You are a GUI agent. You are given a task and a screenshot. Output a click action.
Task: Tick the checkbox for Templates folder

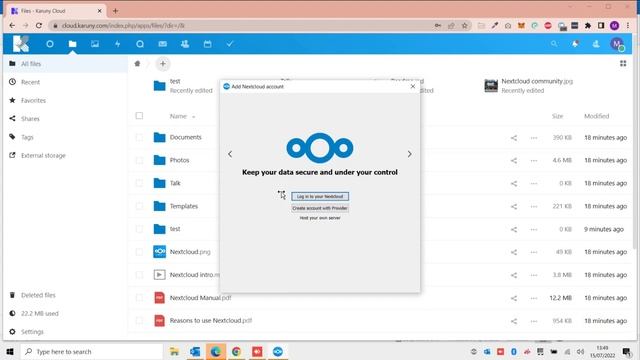point(139,206)
